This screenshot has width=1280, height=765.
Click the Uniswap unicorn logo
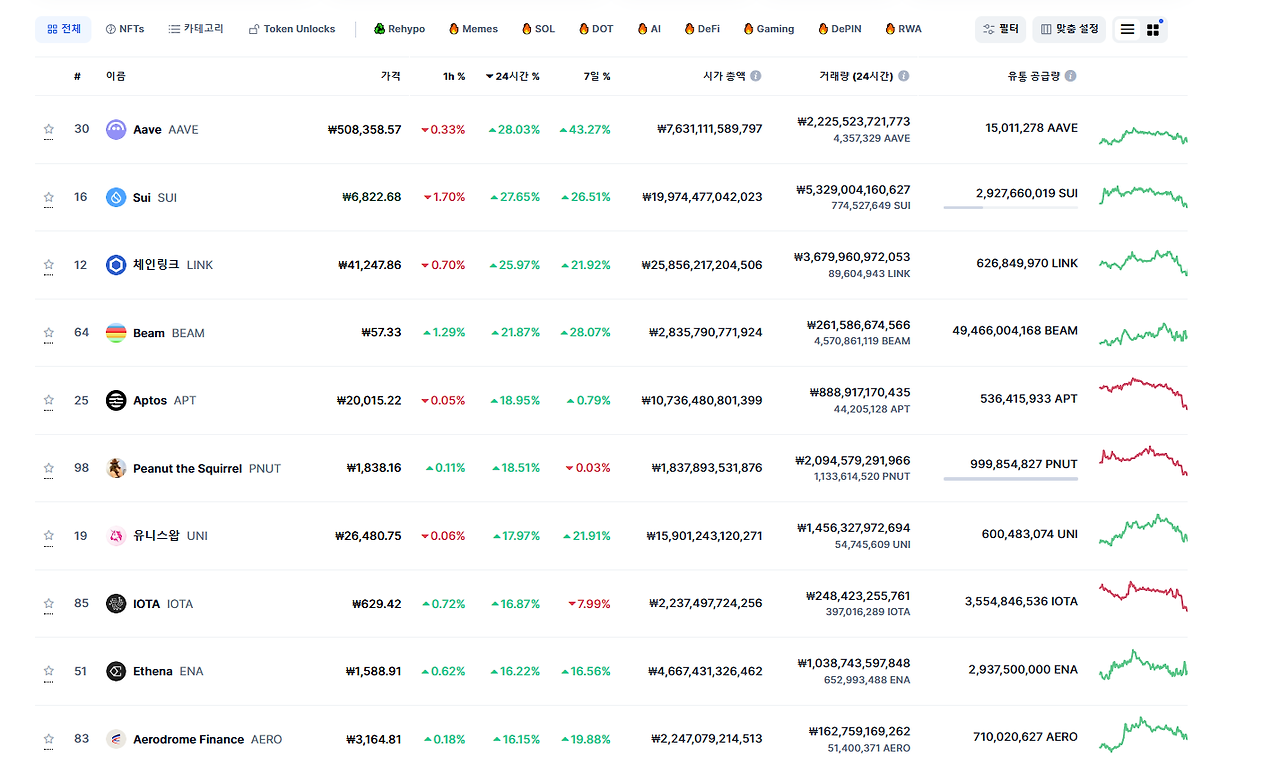coord(116,536)
